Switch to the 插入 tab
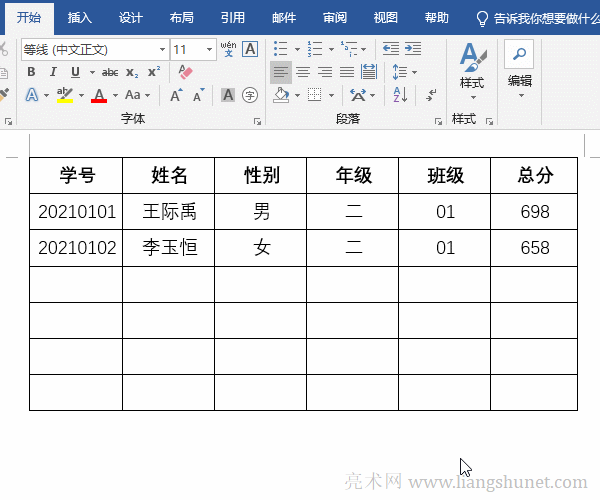 (x=80, y=18)
